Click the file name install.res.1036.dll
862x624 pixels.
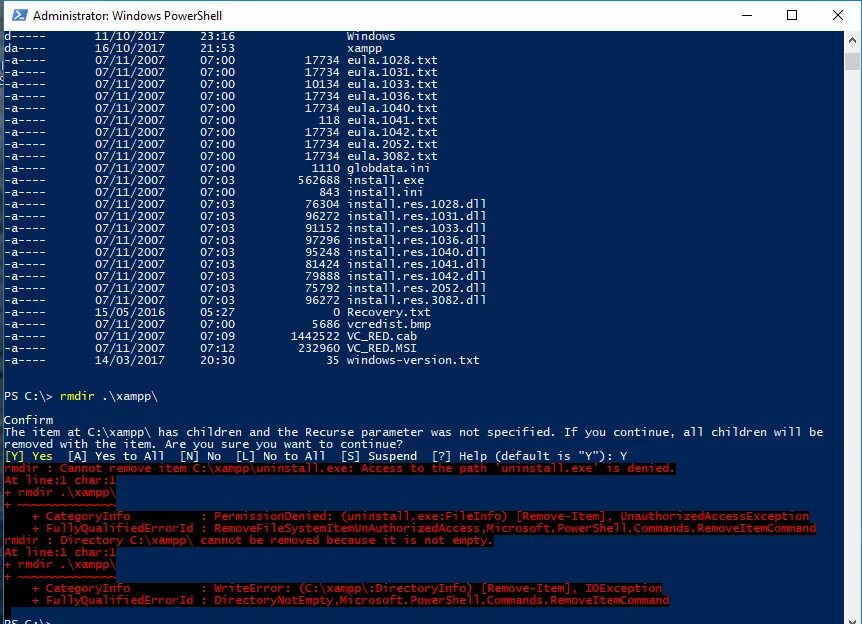pyautogui.click(x=417, y=240)
